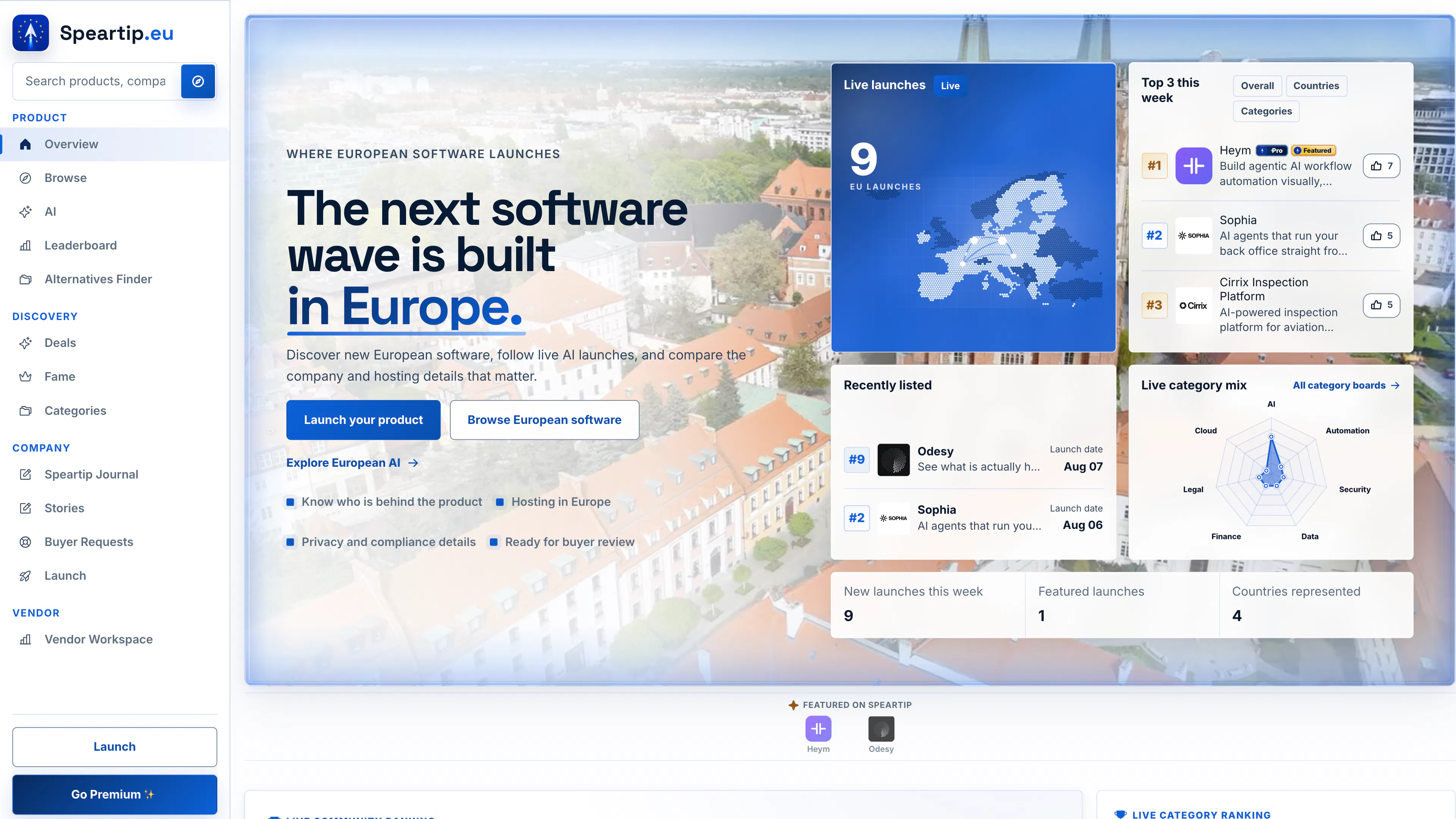Click the Sophia logo in Top 3 list
This screenshot has width=1456, height=819.
[x=1194, y=236]
